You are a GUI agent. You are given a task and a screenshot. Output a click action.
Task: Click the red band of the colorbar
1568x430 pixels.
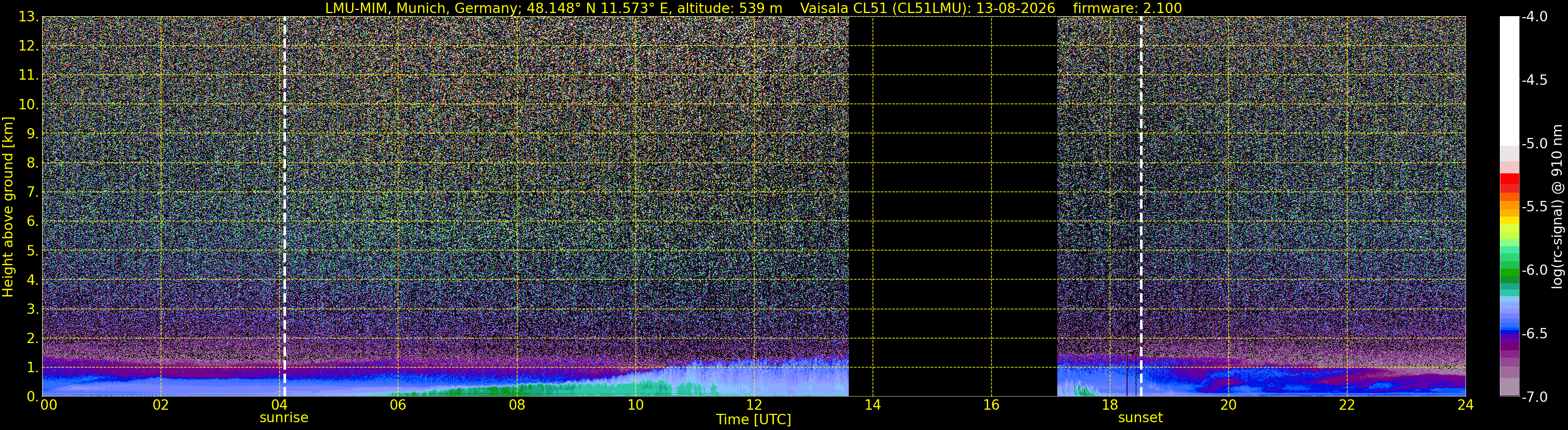coord(1509,183)
